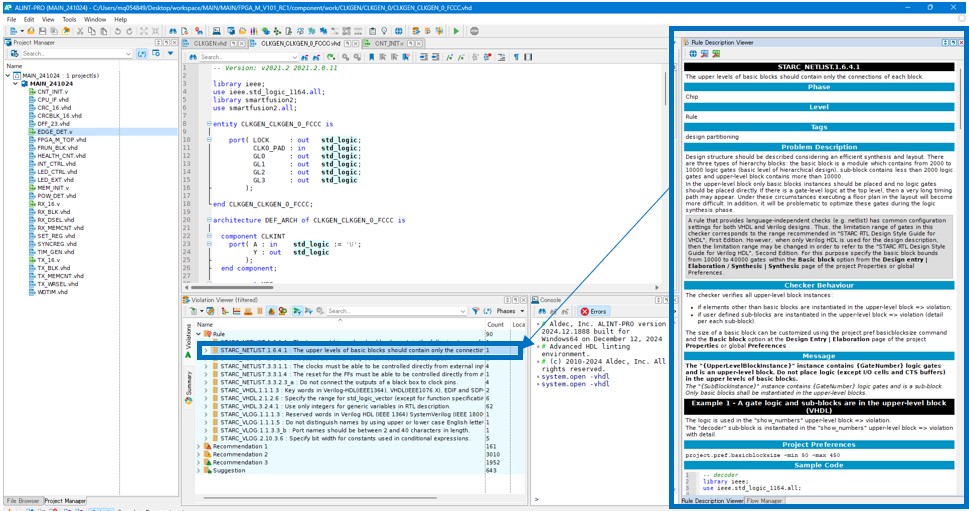
Task: Open the globe icon in main toolbar
Action: [x=399, y=31]
